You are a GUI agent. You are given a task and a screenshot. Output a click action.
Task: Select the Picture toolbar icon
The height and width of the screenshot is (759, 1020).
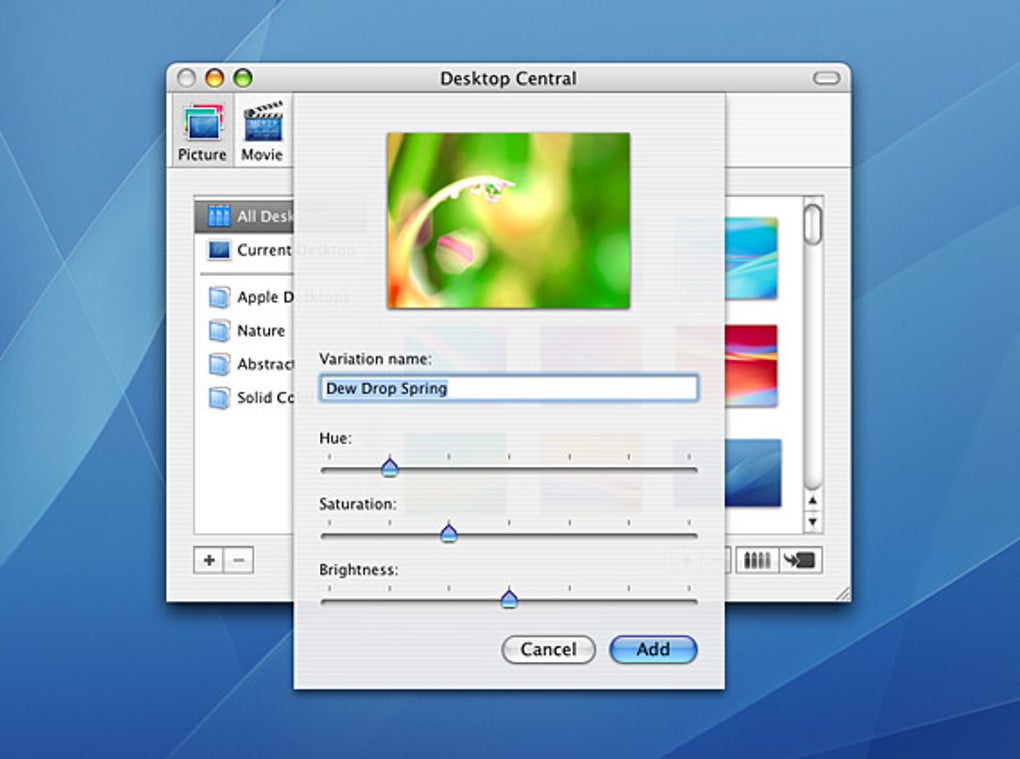(202, 131)
